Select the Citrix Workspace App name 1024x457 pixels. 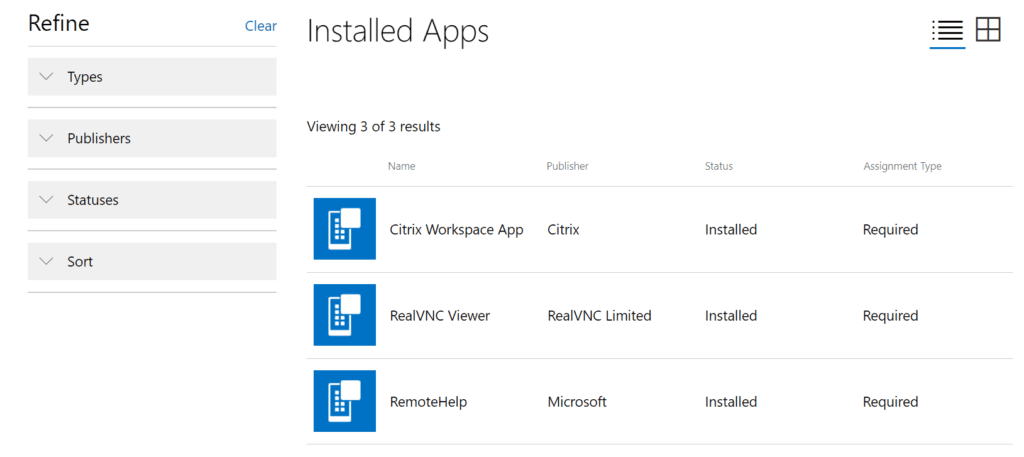click(456, 230)
